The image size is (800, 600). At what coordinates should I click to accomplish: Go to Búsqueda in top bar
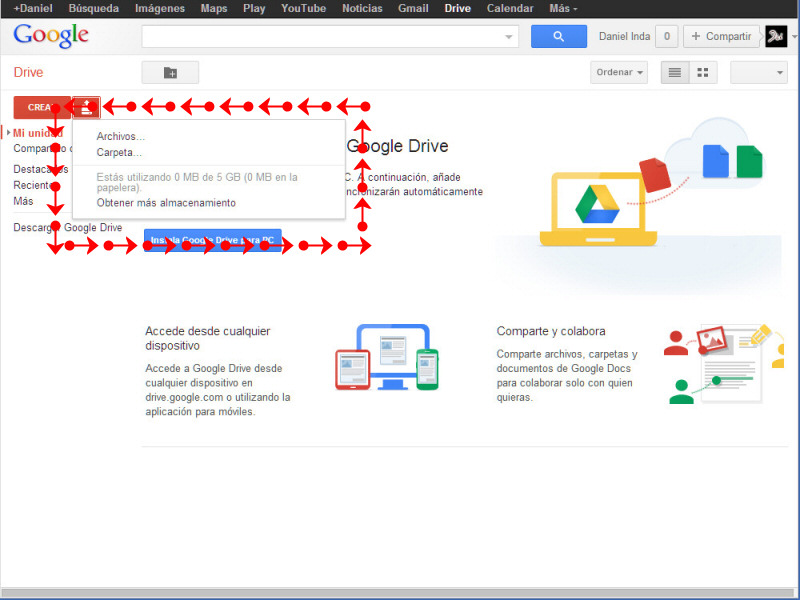[x=93, y=8]
